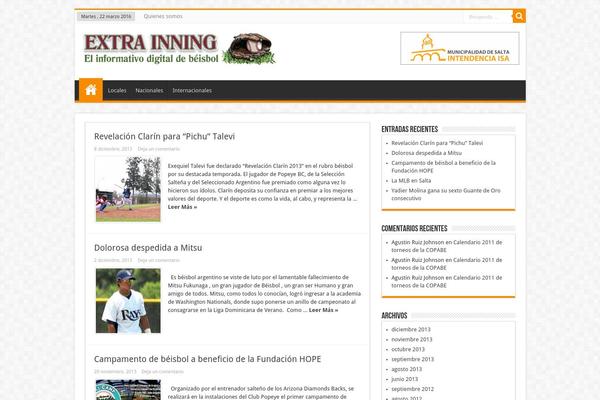Viewport: 600px width, 400px height.
Task: Click the date label Martes 22 marzo 2016
Action: [106, 16]
